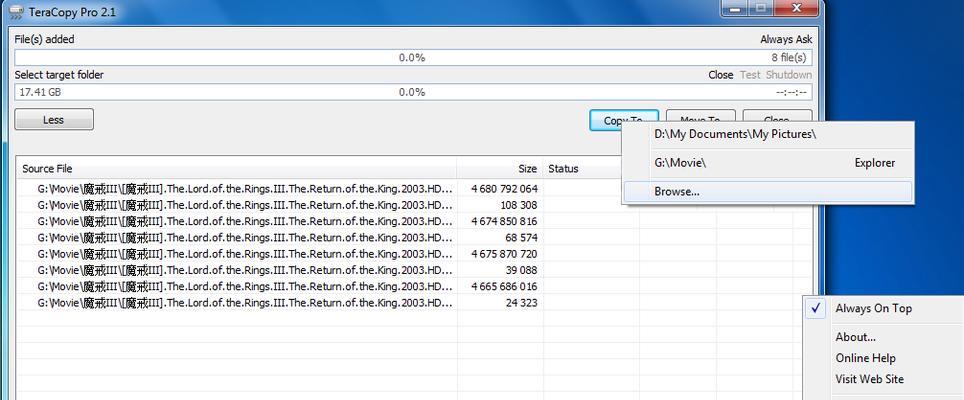The width and height of the screenshot is (964, 400).
Task: Select file row with size 4 665 686 016
Action: click(415, 286)
